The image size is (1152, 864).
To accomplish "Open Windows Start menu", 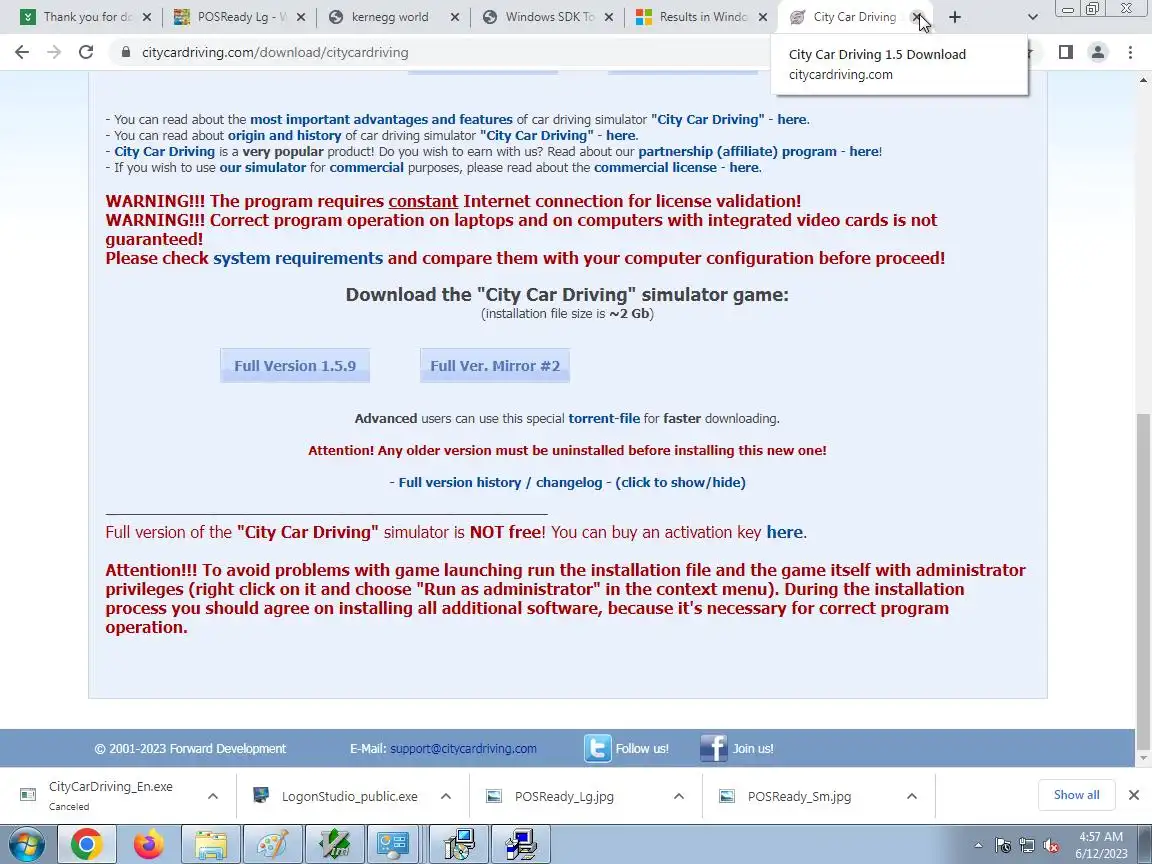I will tap(26, 845).
